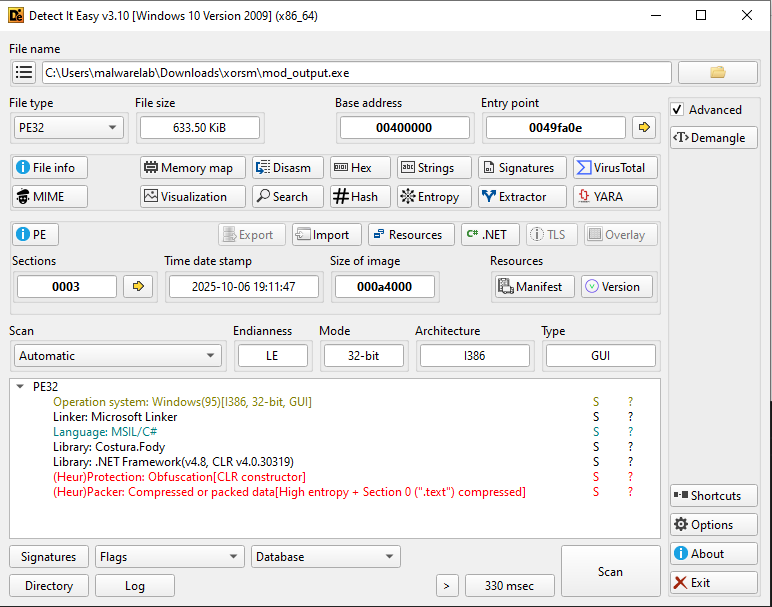The height and width of the screenshot is (607, 772).
Task: Click the Entry point arrow button
Action: pos(644,128)
